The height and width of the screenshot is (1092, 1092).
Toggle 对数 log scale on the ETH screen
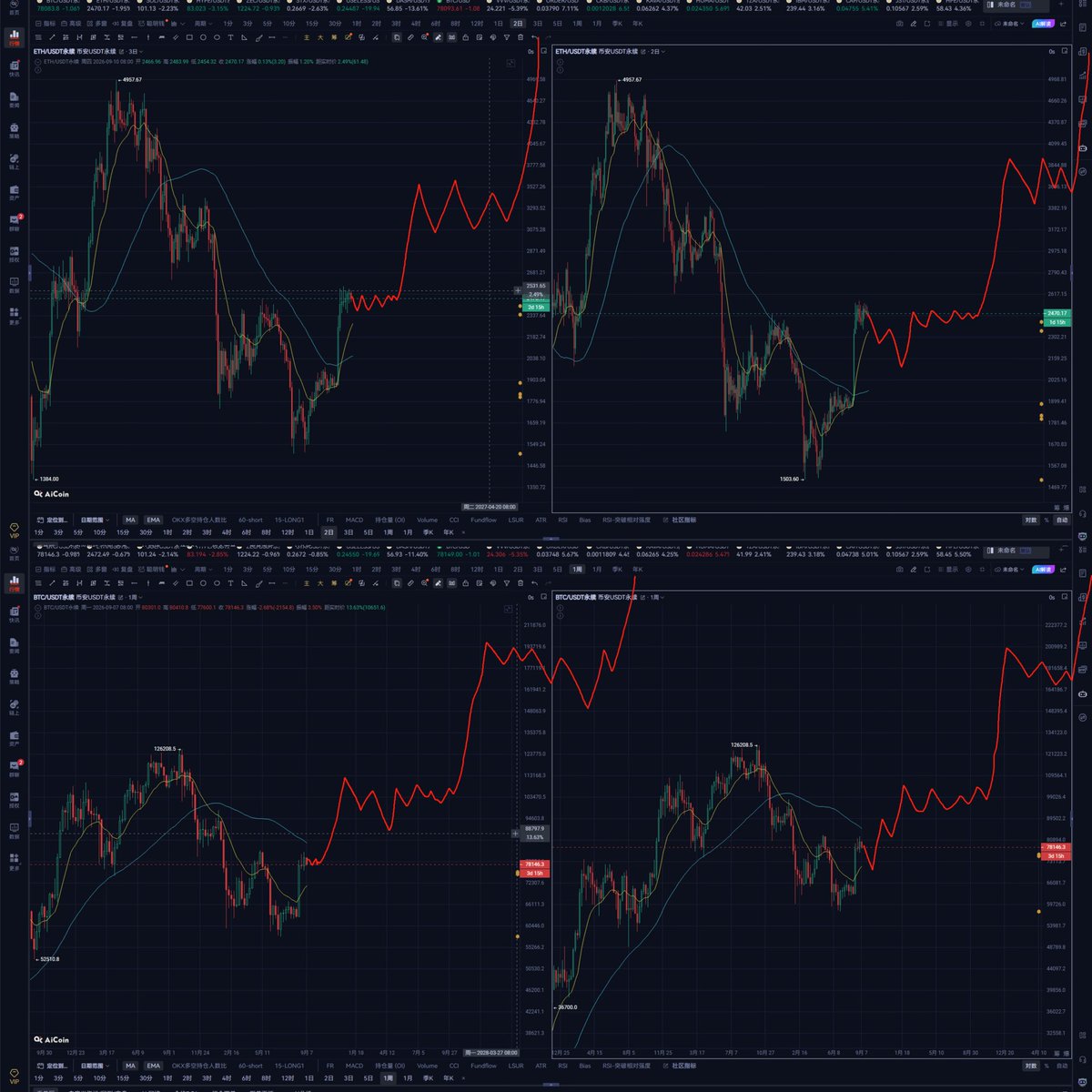(1030, 521)
